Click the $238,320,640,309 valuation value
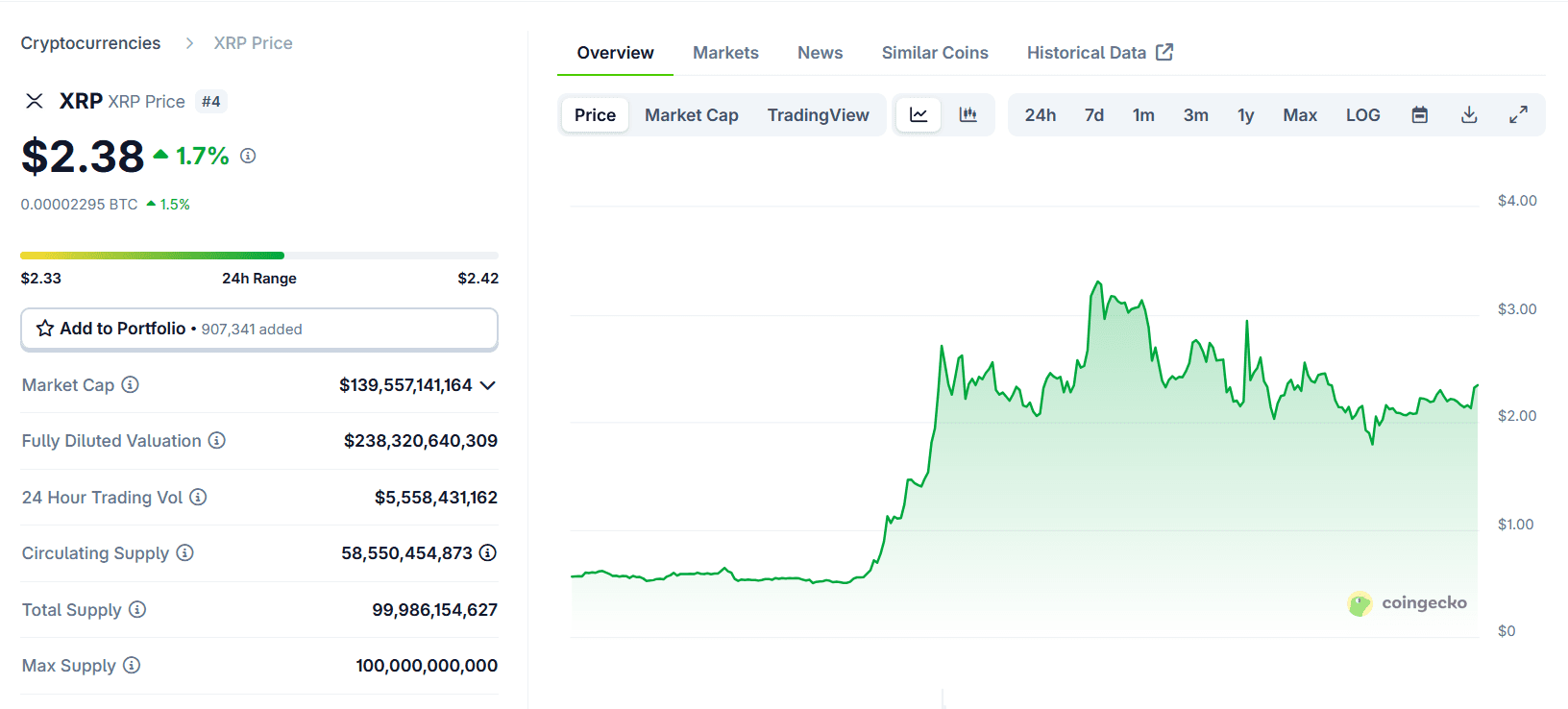 (421, 441)
